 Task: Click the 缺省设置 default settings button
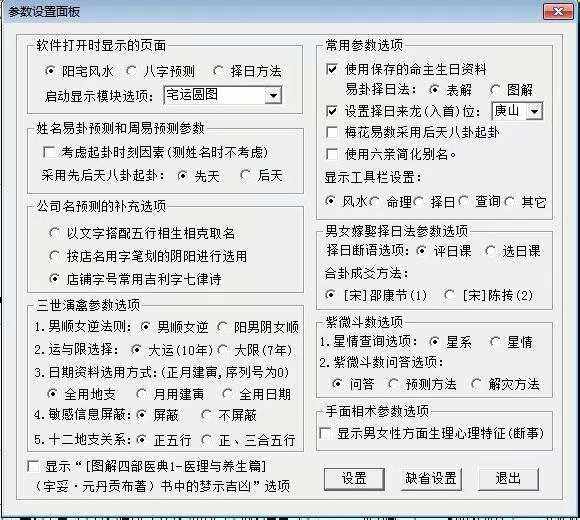point(431,479)
